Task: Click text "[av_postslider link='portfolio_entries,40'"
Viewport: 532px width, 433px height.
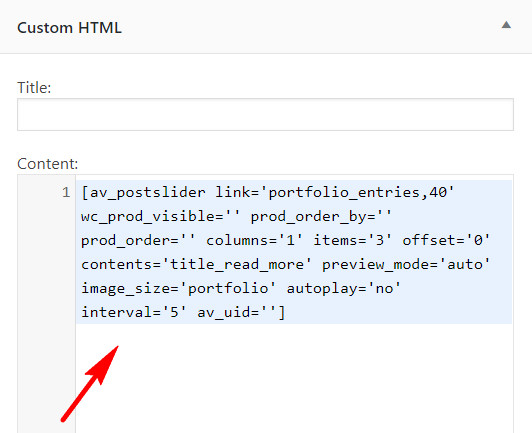Action: pyautogui.click(x=268, y=193)
